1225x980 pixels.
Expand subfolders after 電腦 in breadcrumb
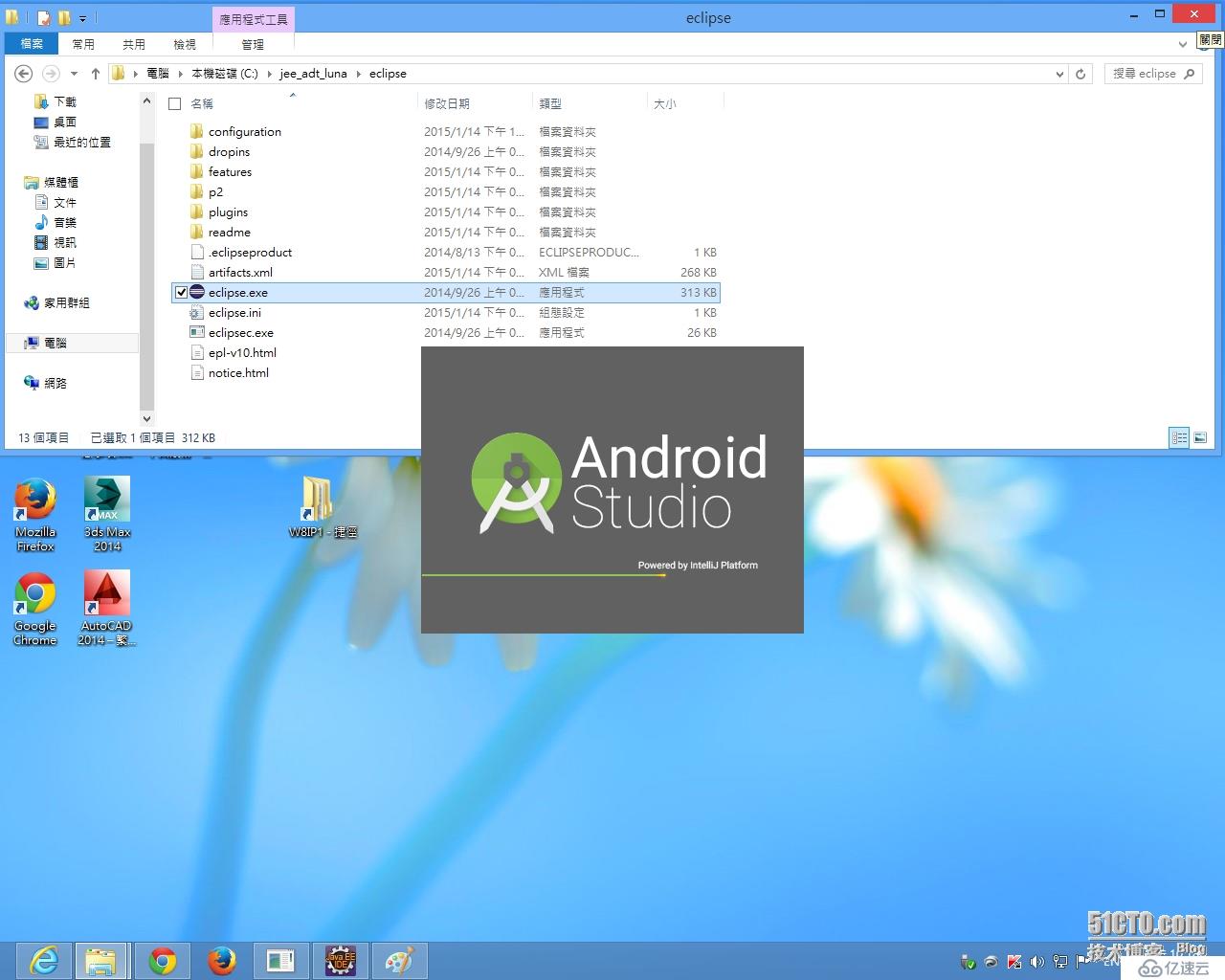pyautogui.click(x=180, y=74)
